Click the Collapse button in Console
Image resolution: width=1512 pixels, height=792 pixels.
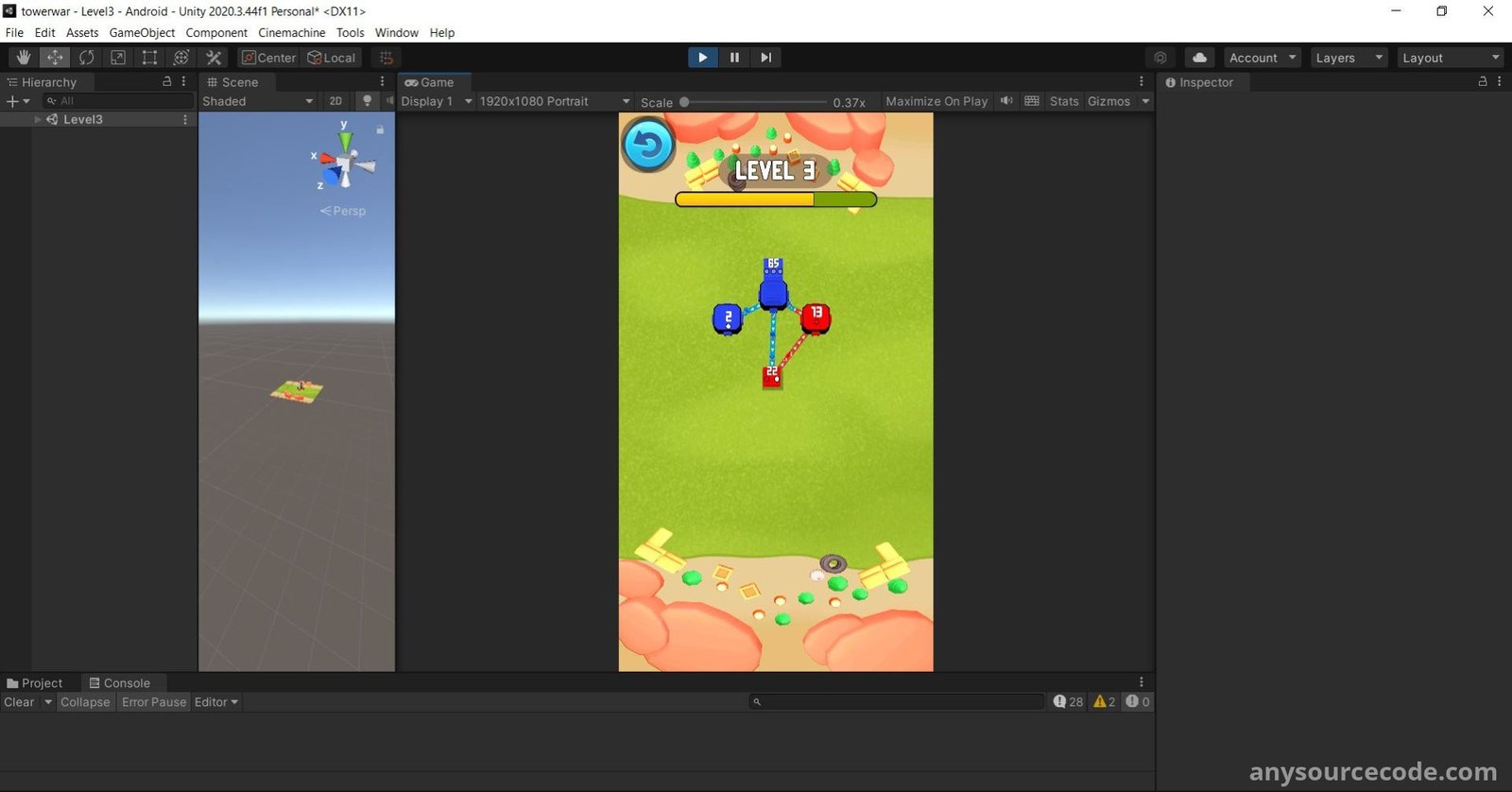[85, 702]
